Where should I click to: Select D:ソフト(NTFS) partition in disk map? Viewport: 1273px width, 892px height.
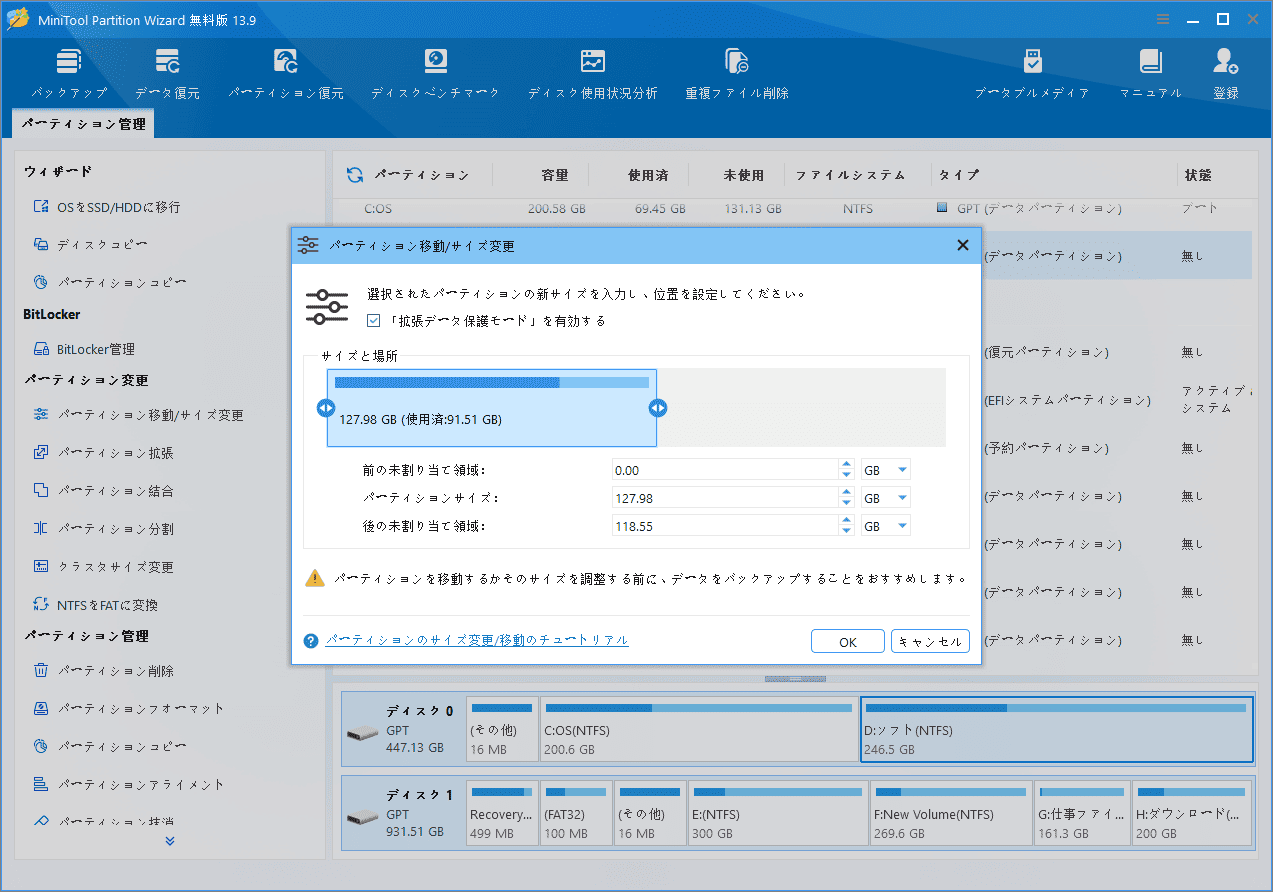[x=1056, y=730]
